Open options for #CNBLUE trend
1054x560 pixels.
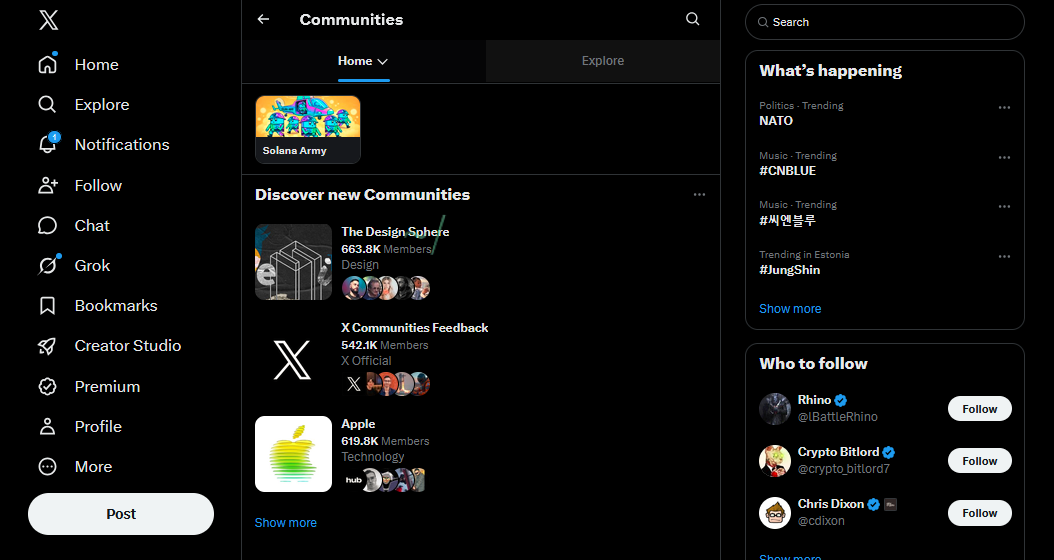pos(1004,157)
